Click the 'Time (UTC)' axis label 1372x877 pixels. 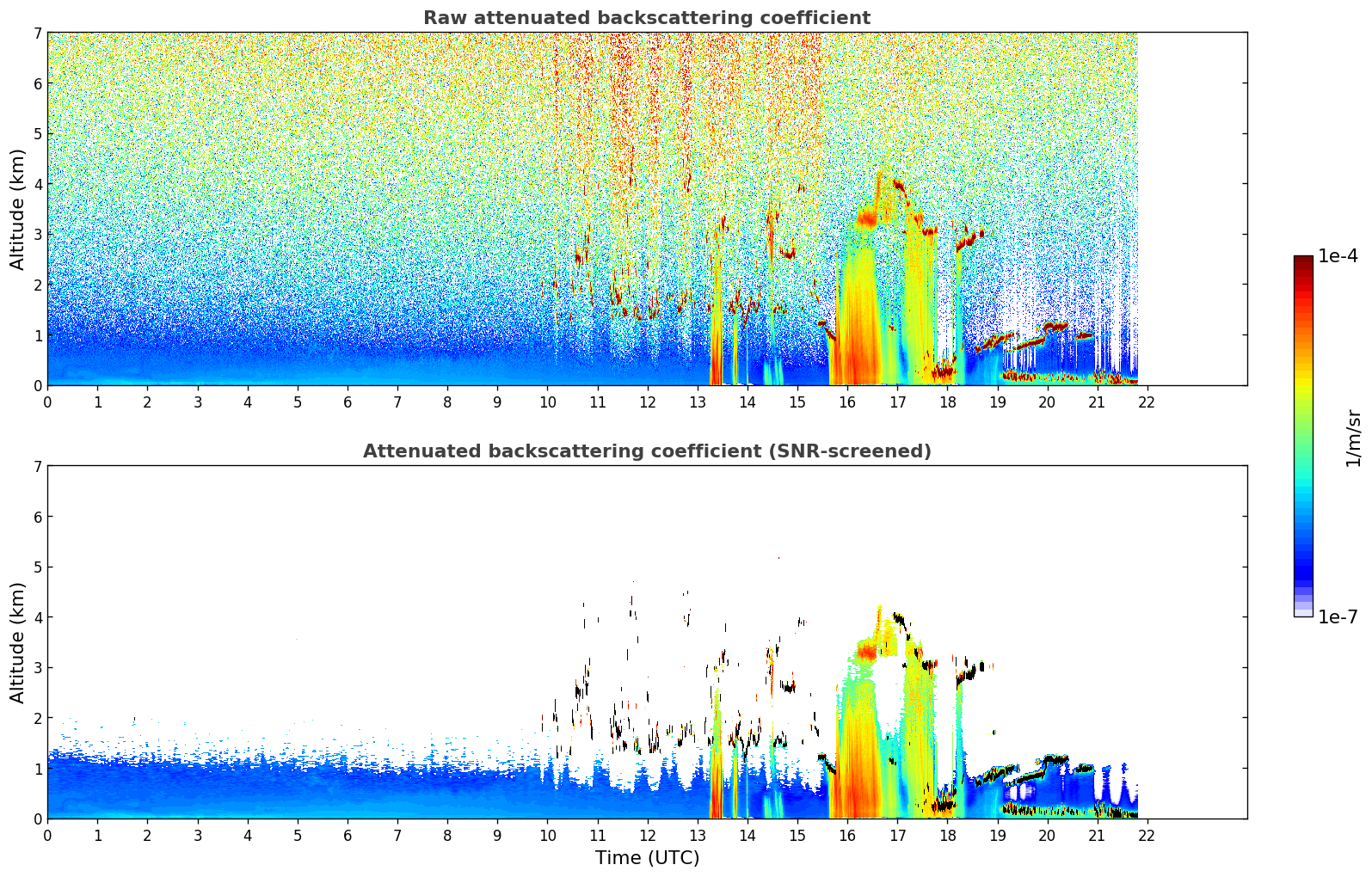click(647, 858)
